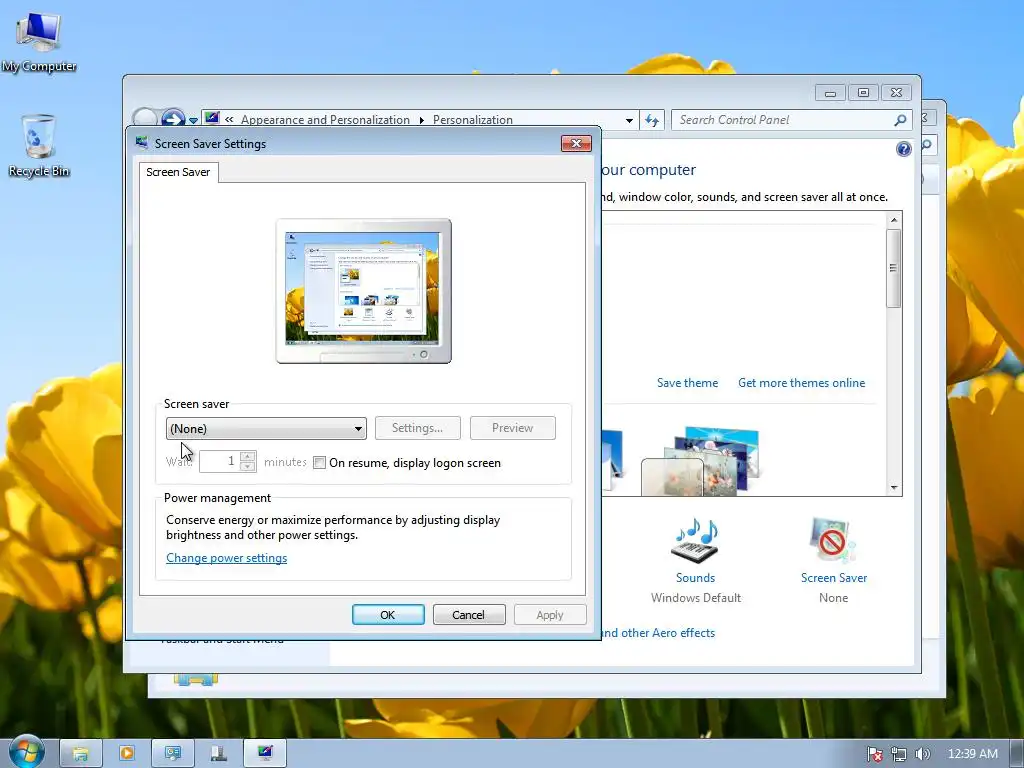Image resolution: width=1024 pixels, height=768 pixels.
Task: Click the Preview button
Action: tap(513, 428)
